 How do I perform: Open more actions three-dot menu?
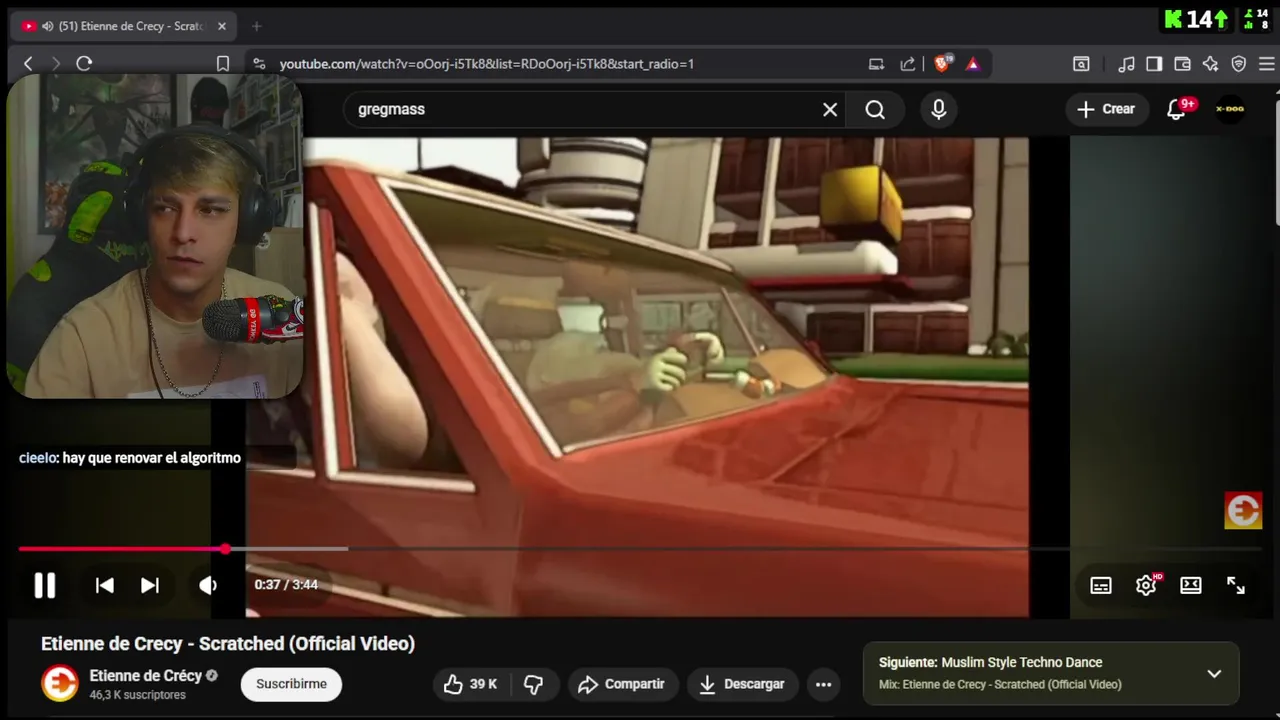click(x=823, y=684)
